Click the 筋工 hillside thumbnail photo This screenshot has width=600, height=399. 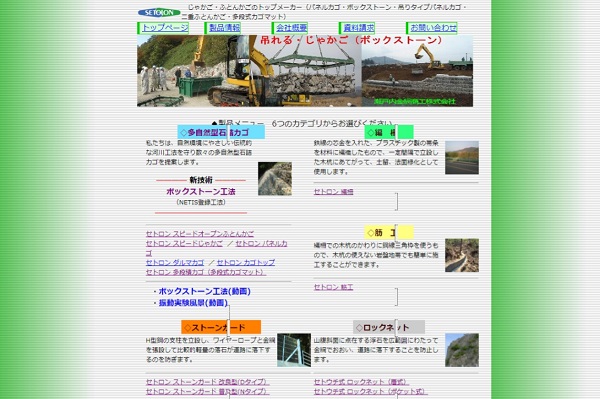point(462,255)
